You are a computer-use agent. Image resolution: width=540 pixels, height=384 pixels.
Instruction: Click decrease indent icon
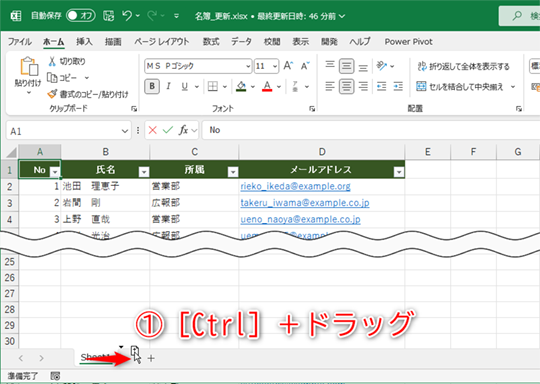click(x=382, y=86)
